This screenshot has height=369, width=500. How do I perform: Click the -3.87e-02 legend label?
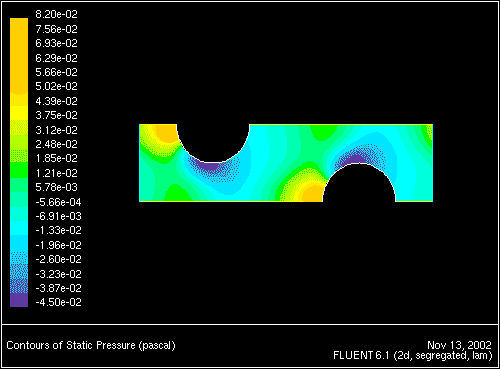[58, 288]
